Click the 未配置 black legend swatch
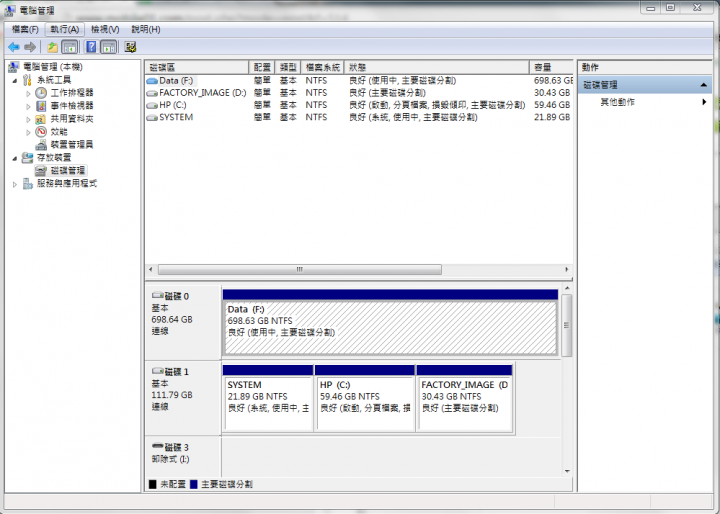Viewport: 720px width, 514px height. (153, 484)
